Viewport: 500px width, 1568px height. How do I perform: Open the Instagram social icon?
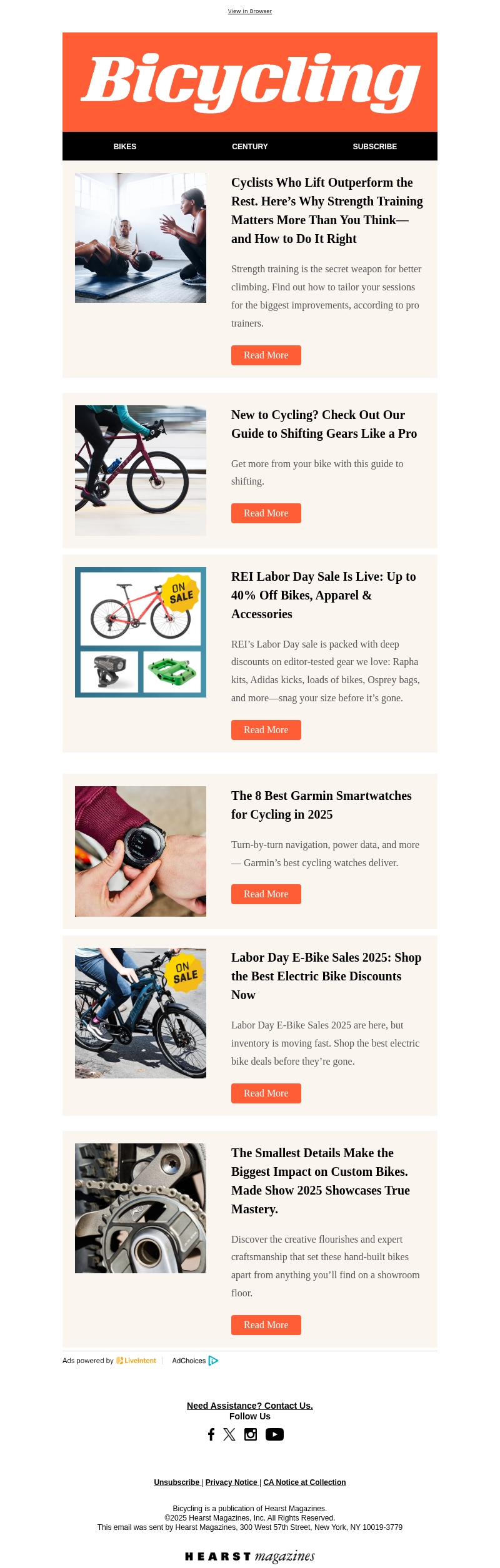pyautogui.click(x=251, y=1434)
